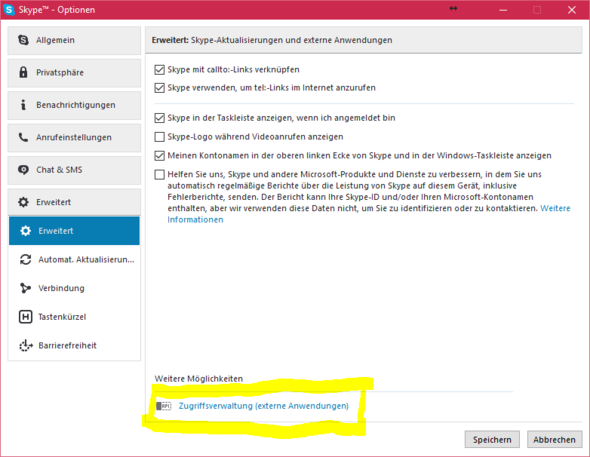590x457 pixels.
Task: Click the Abbrechen button
Action: pyautogui.click(x=554, y=439)
